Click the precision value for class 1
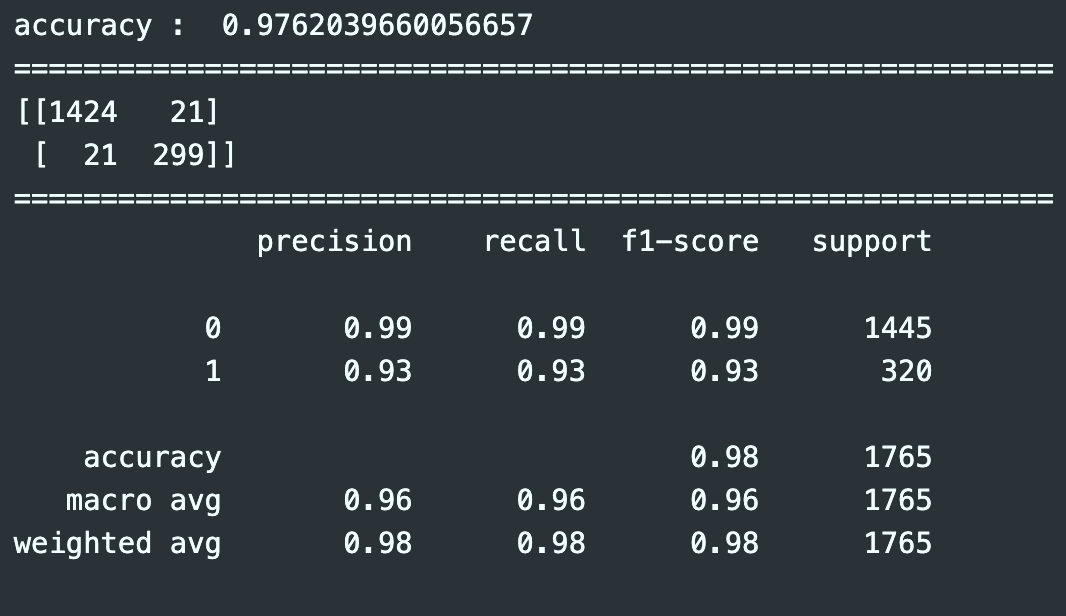 (377, 371)
